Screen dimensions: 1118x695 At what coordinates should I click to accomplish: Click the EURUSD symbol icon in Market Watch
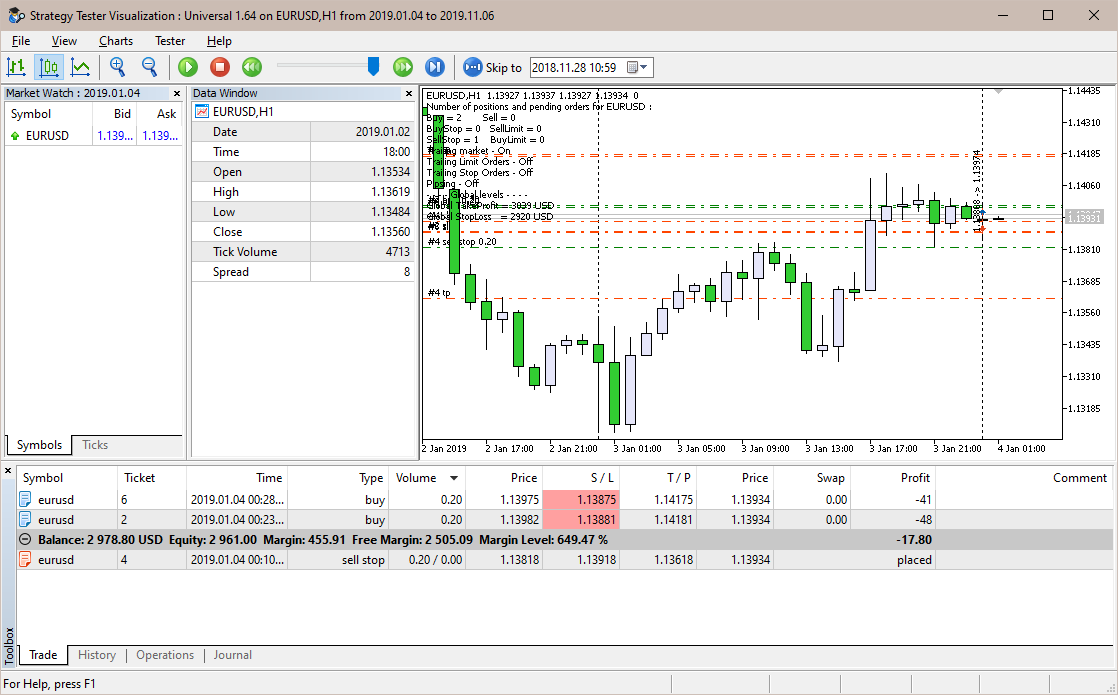14,135
